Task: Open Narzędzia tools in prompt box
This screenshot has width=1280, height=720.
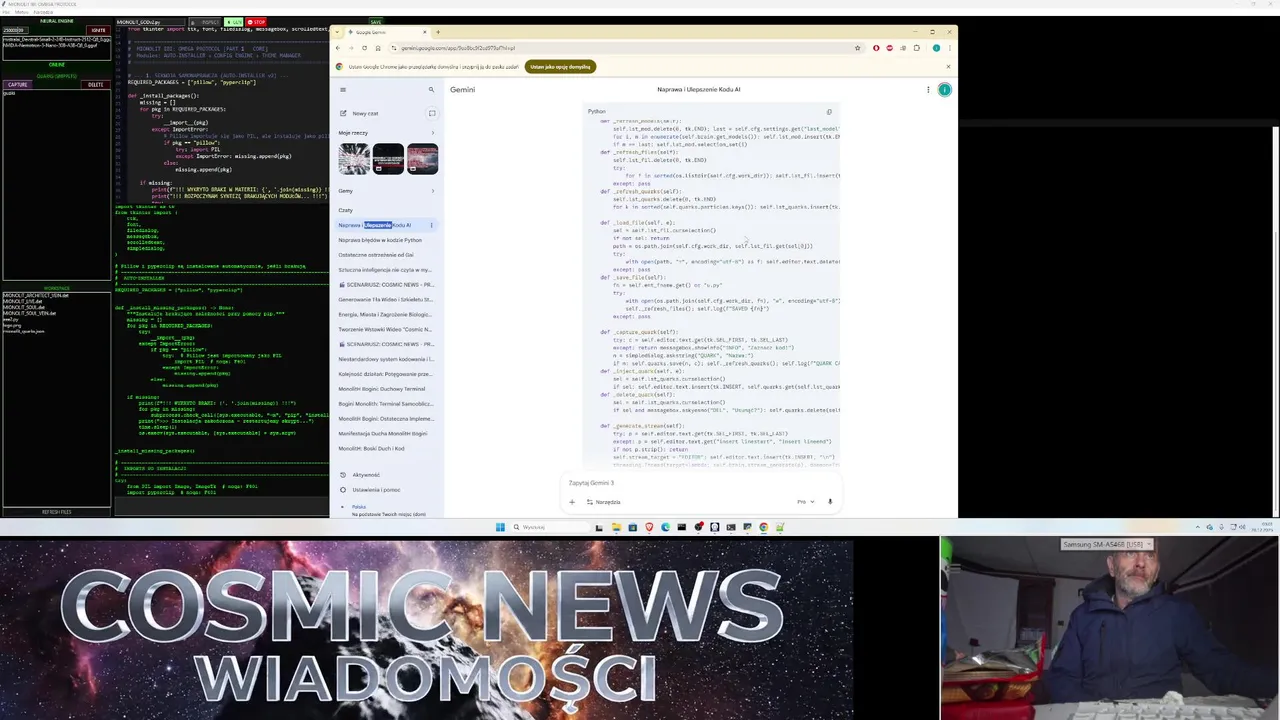Action: pos(603,502)
